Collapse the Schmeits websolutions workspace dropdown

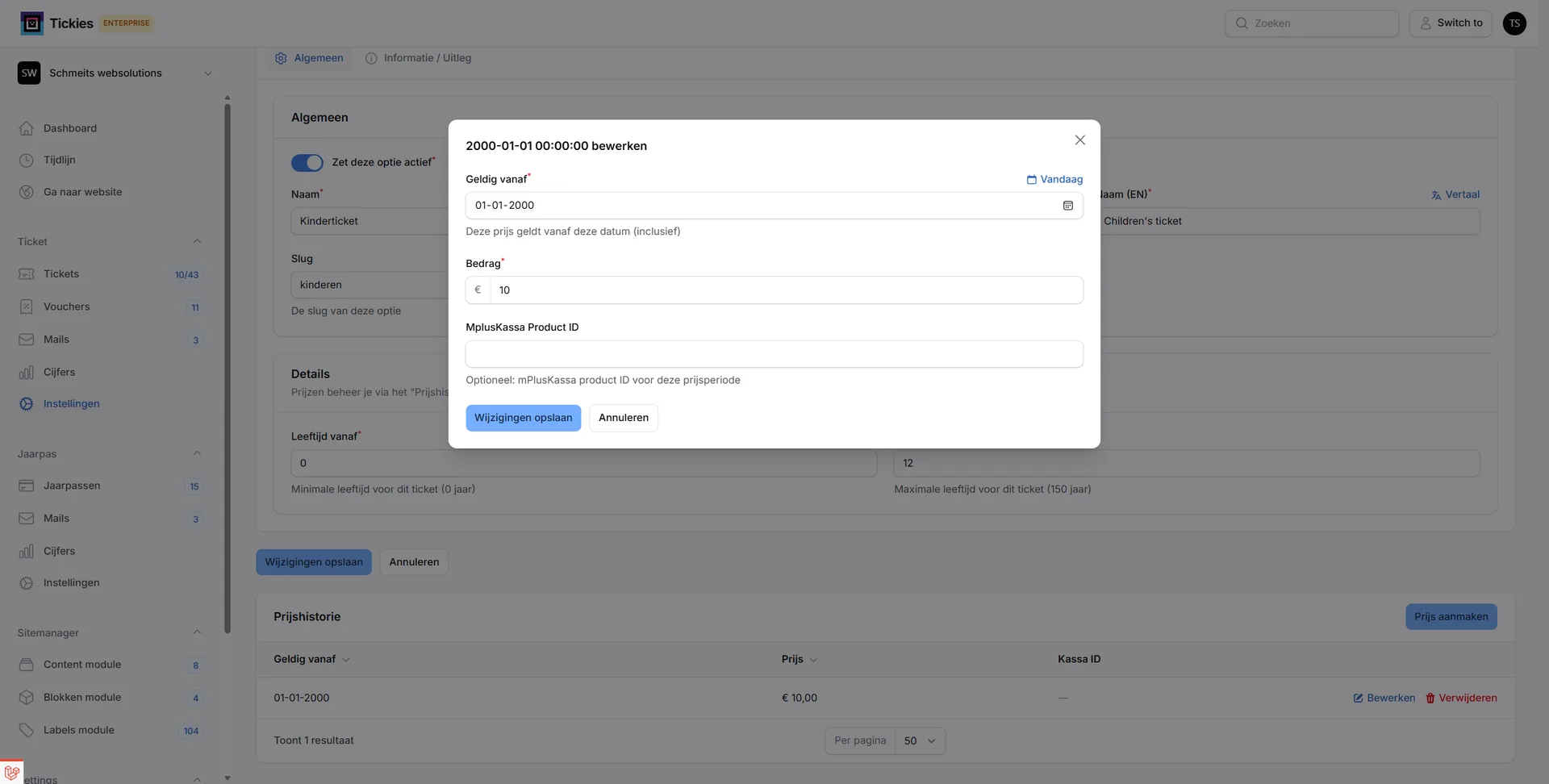[208, 73]
